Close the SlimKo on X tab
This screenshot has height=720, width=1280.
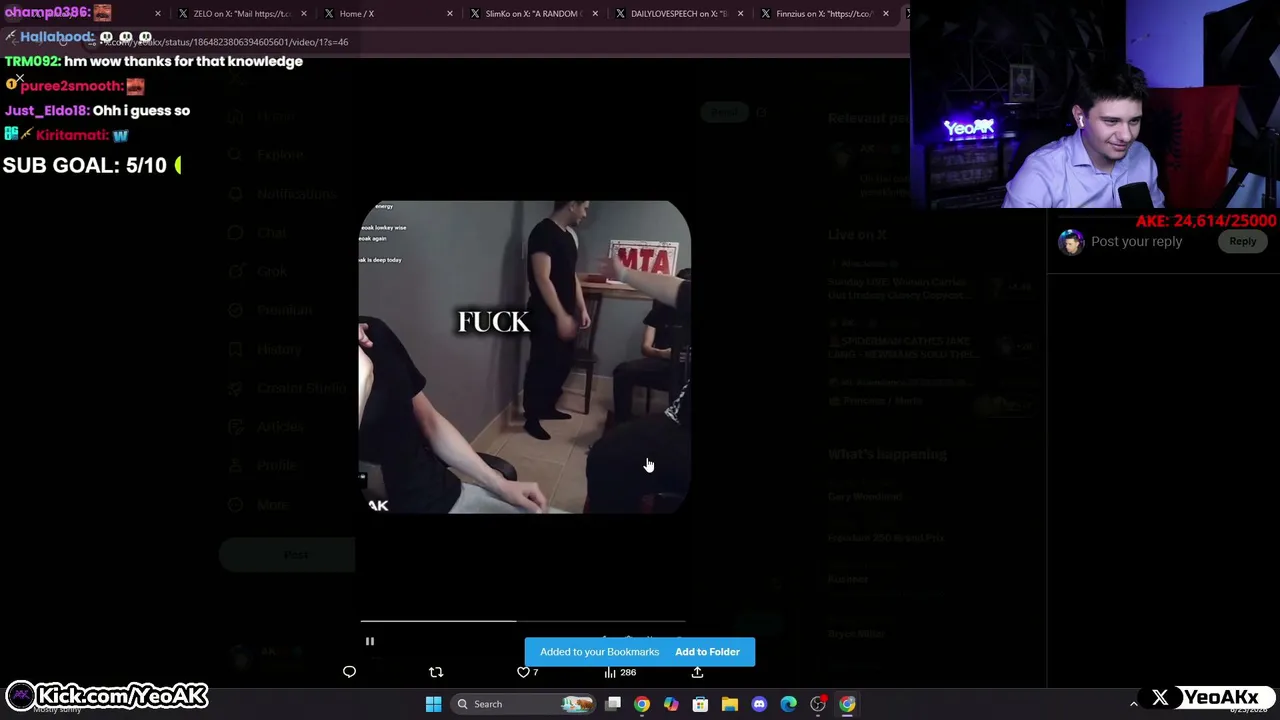click(595, 14)
